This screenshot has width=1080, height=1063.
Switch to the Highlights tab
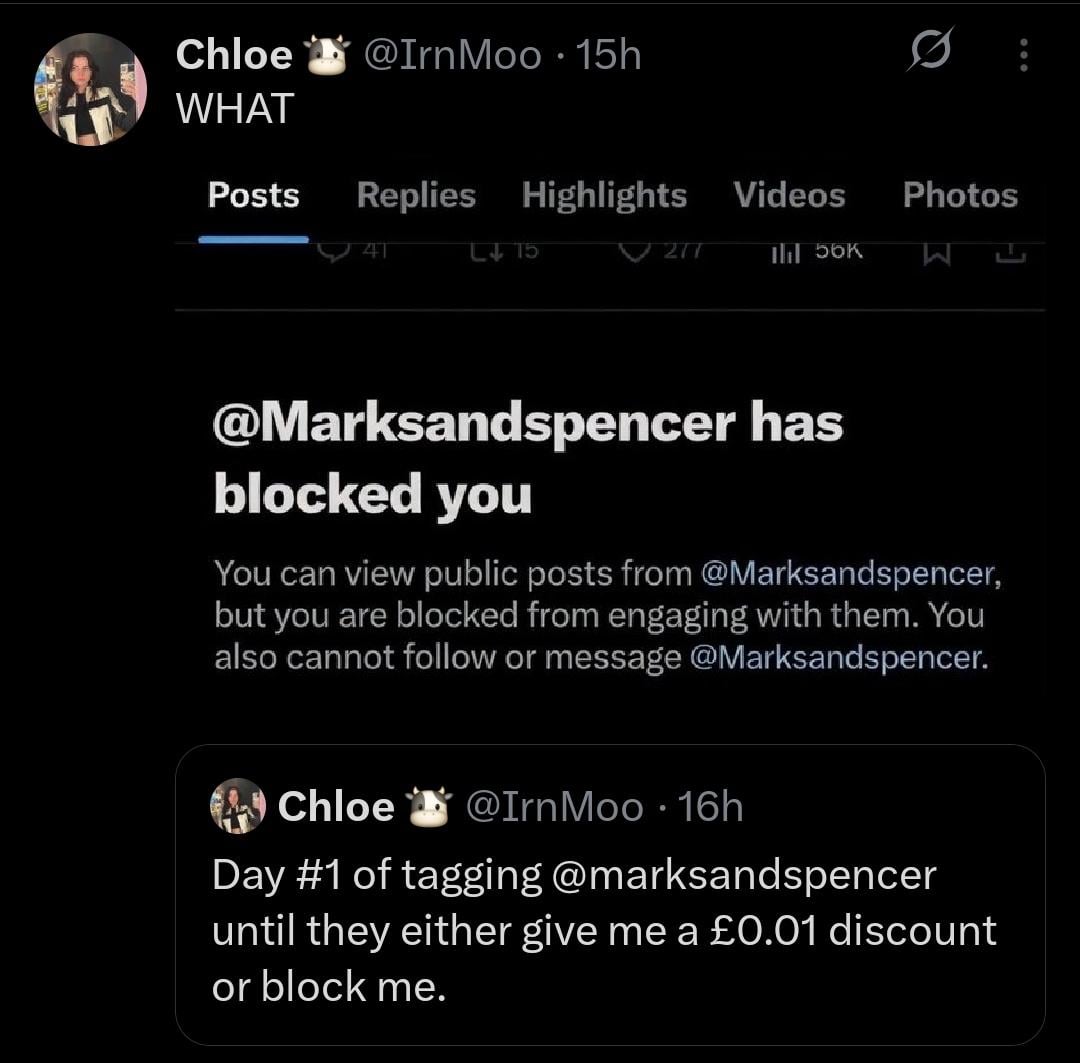pyautogui.click(x=604, y=195)
